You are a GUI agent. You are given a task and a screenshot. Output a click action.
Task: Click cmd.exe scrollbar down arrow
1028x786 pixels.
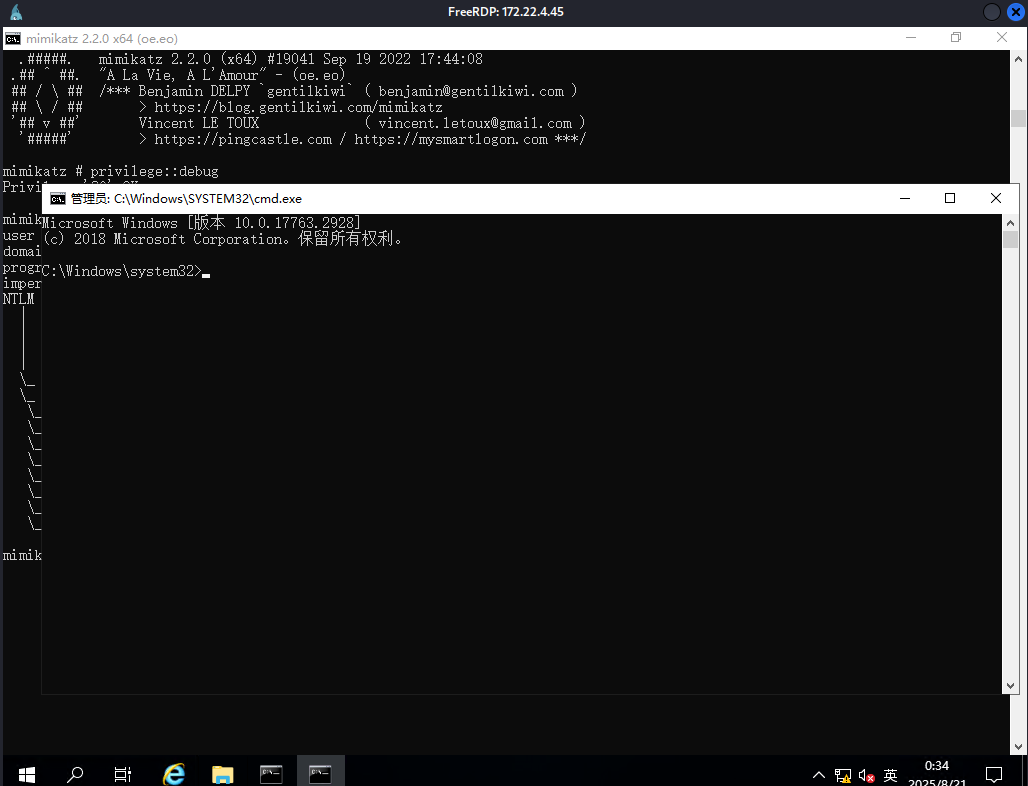tap(1010, 686)
